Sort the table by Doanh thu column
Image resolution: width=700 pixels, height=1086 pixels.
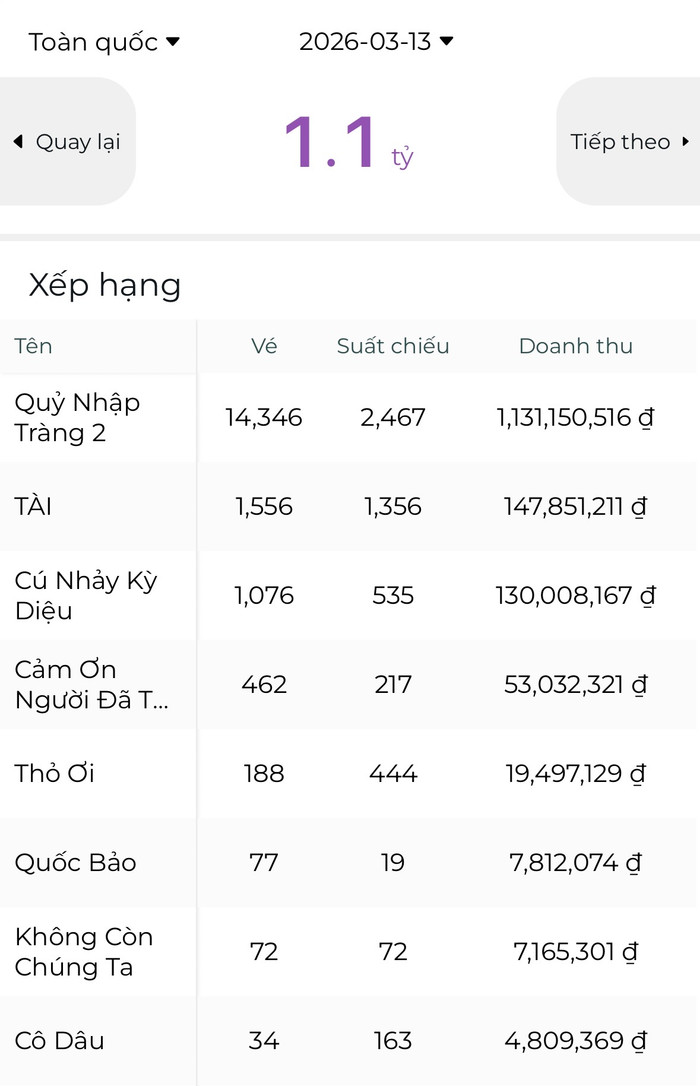tap(576, 346)
